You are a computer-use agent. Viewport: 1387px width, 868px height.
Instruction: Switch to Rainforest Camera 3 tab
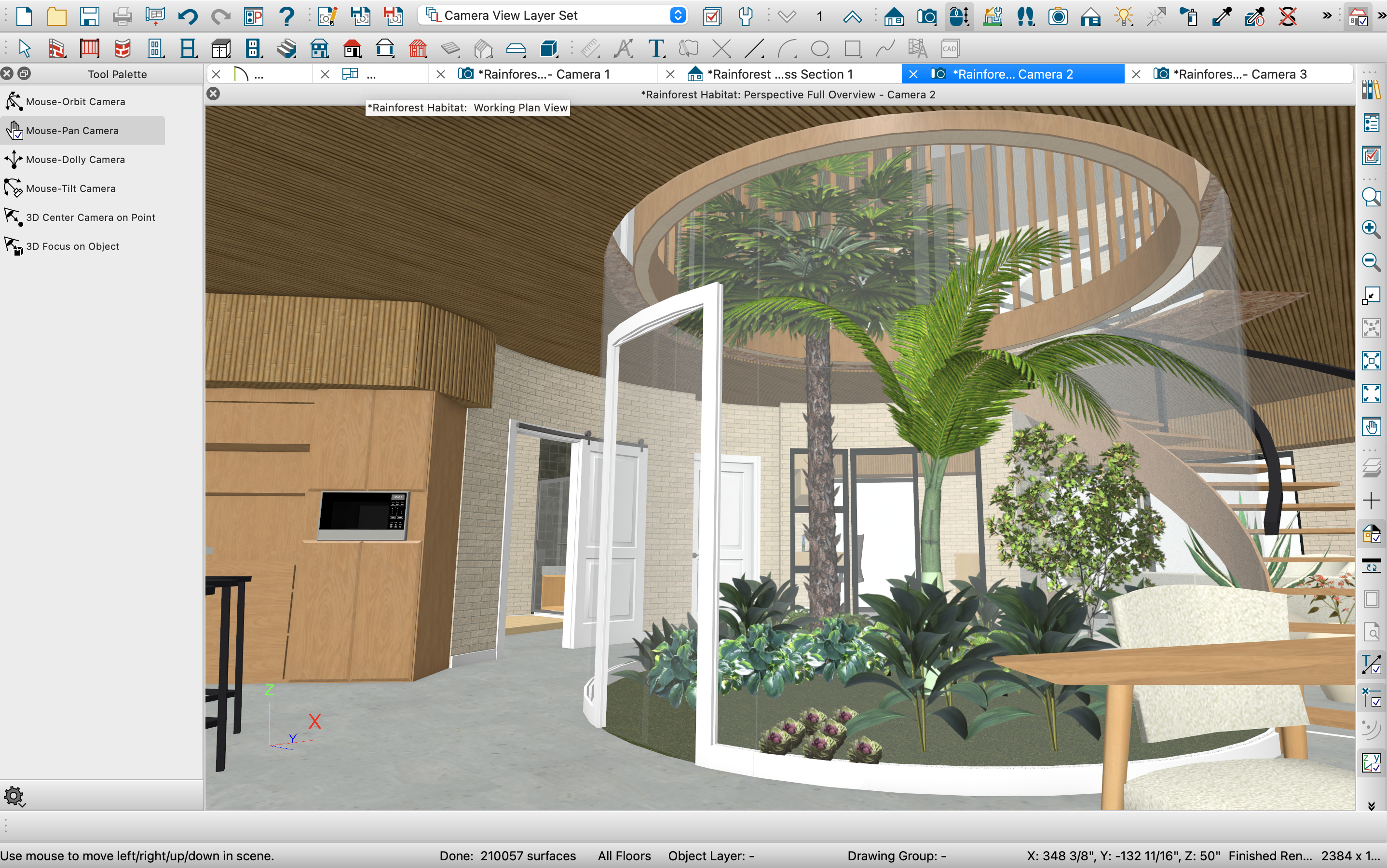pyautogui.click(x=1244, y=72)
